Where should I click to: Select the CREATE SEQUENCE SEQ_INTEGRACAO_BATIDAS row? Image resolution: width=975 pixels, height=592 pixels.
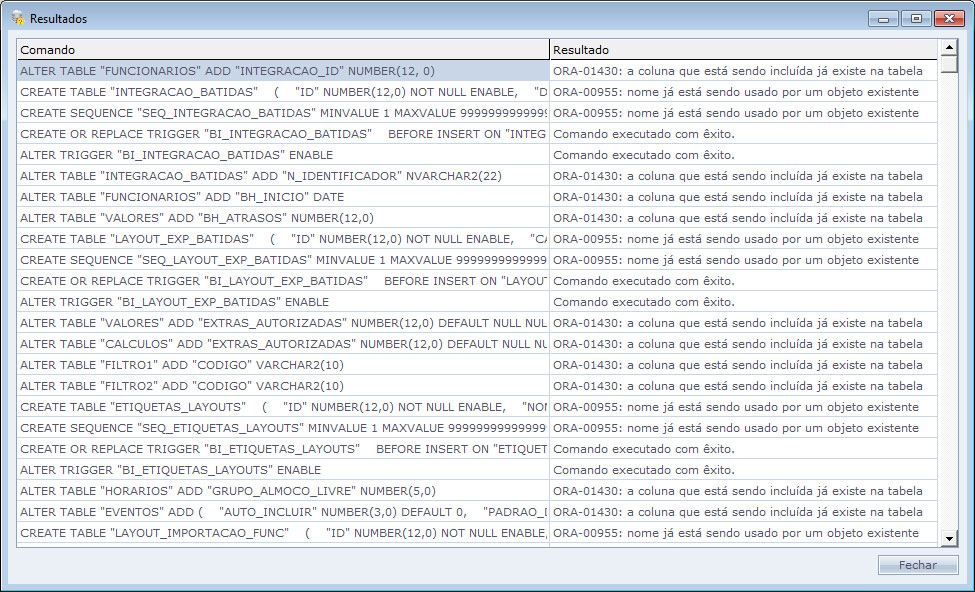282,113
